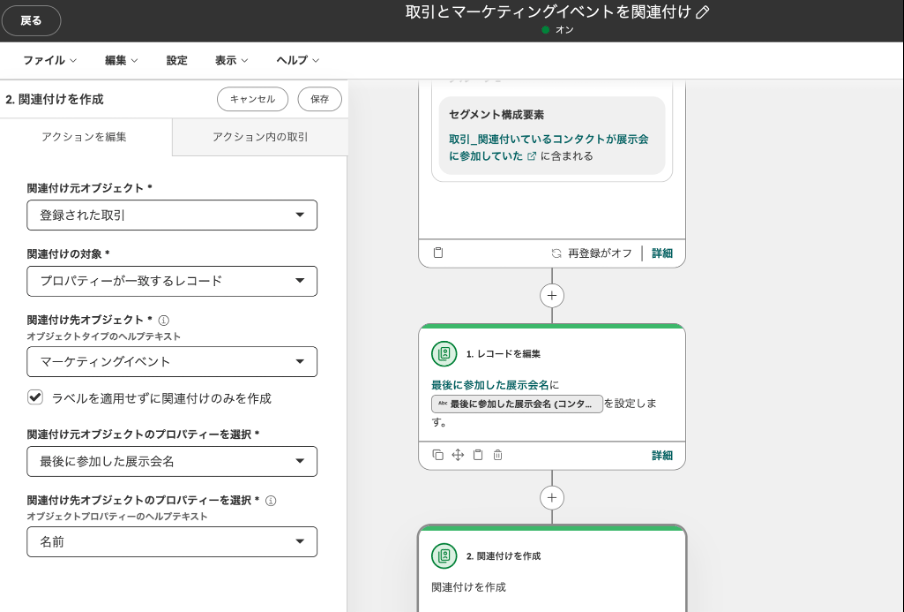Open the 編集 menu
The height and width of the screenshot is (612, 904).
(x=121, y=60)
